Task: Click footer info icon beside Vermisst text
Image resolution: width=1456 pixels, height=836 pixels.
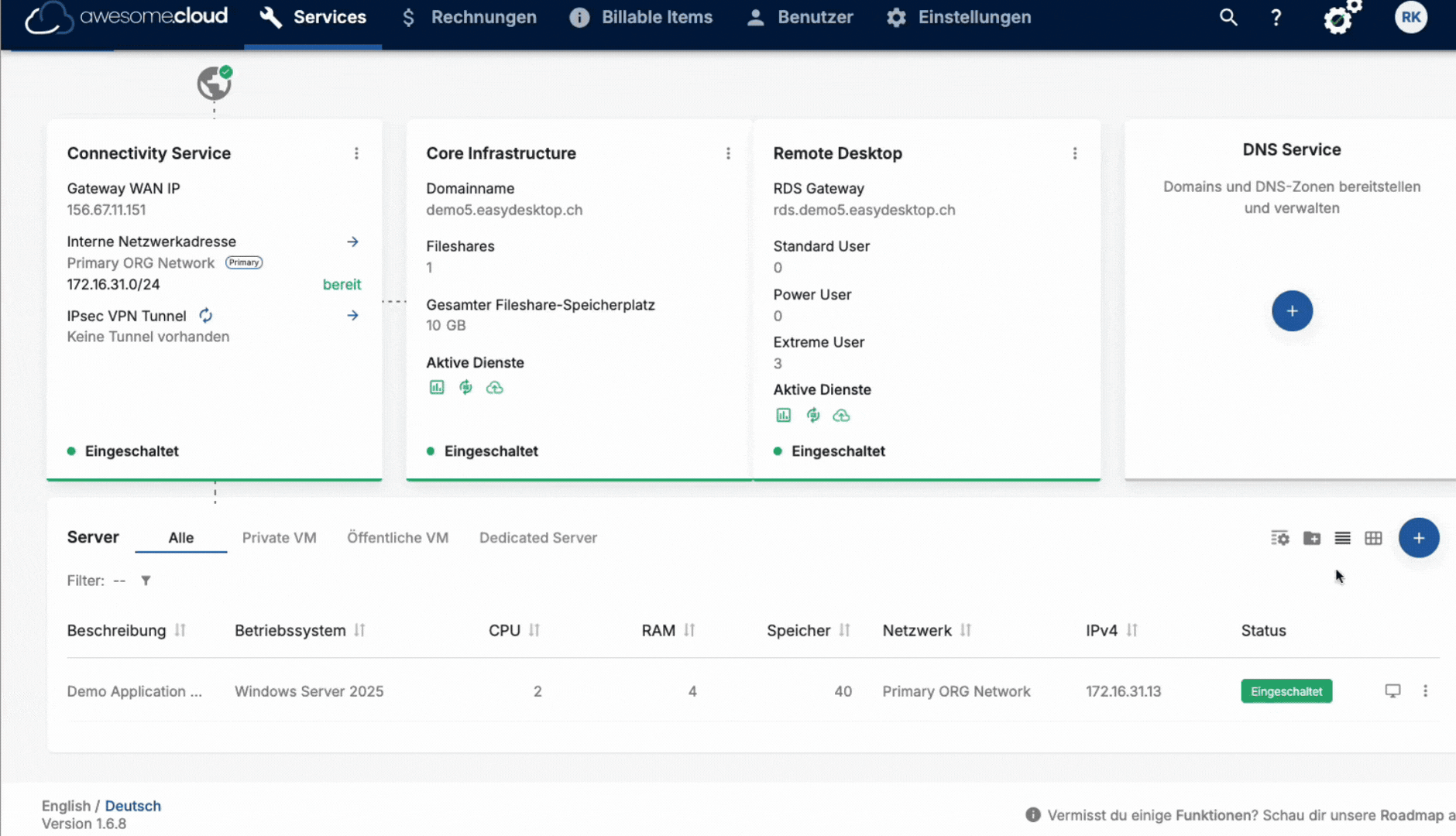Action: click(1033, 815)
